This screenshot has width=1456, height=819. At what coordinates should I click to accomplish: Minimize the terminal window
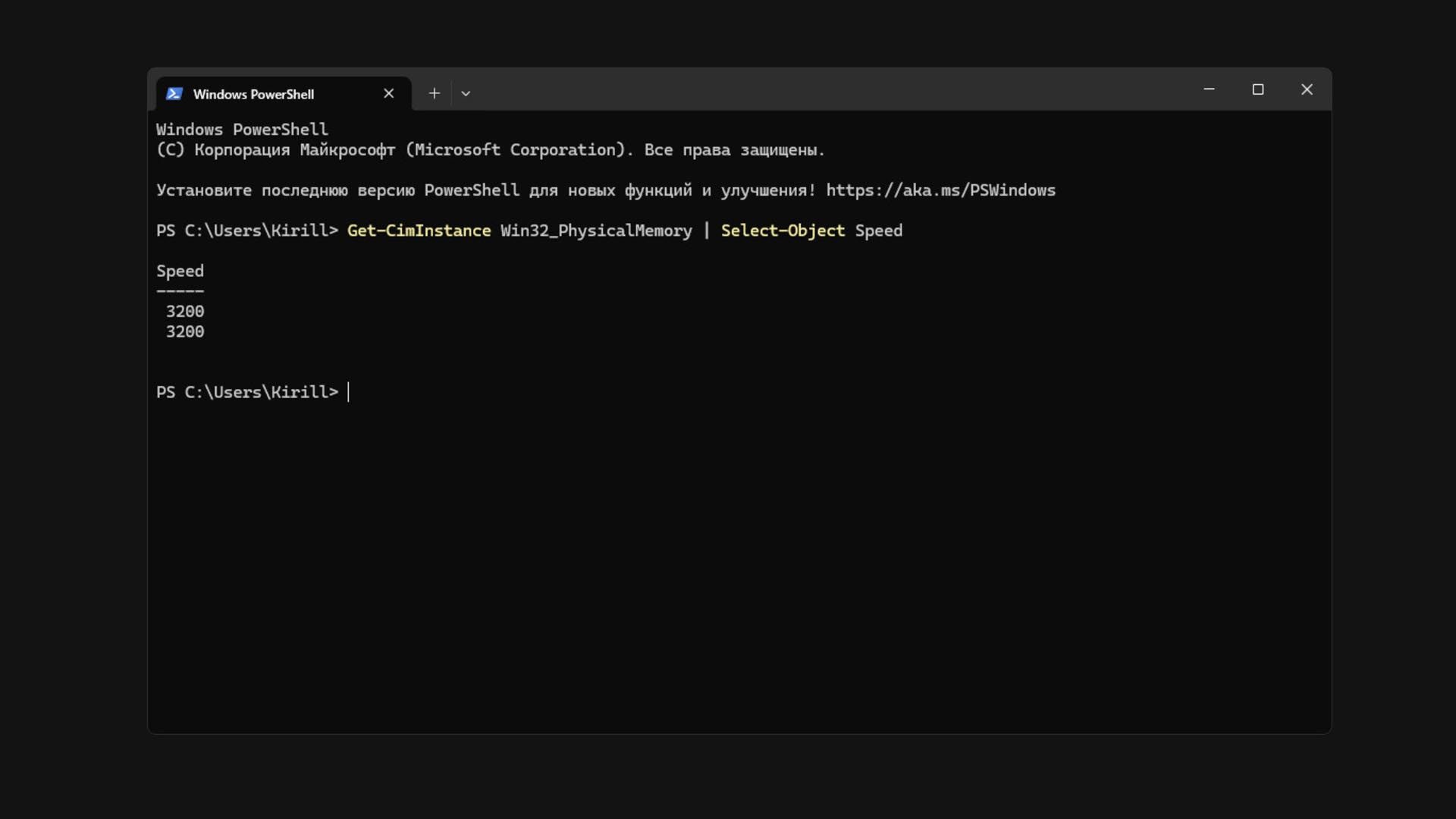pyautogui.click(x=1209, y=89)
